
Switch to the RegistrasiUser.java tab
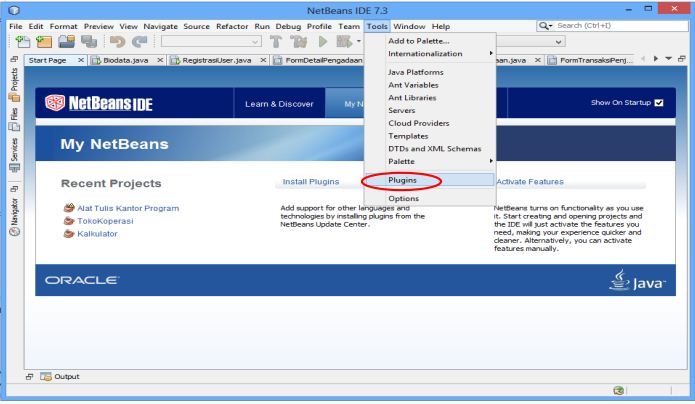pos(217,60)
